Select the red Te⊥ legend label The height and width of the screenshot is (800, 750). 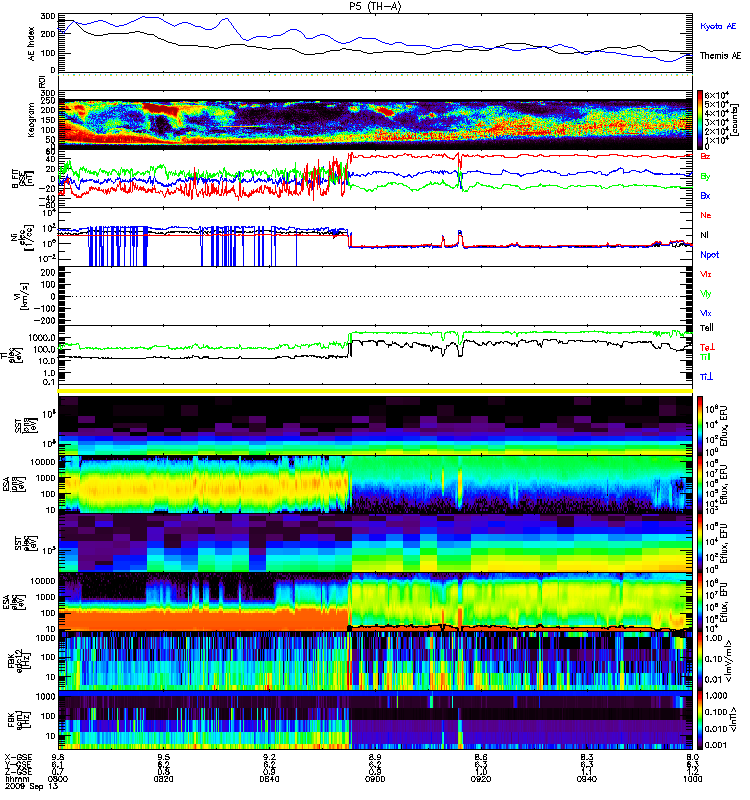[706, 347]
